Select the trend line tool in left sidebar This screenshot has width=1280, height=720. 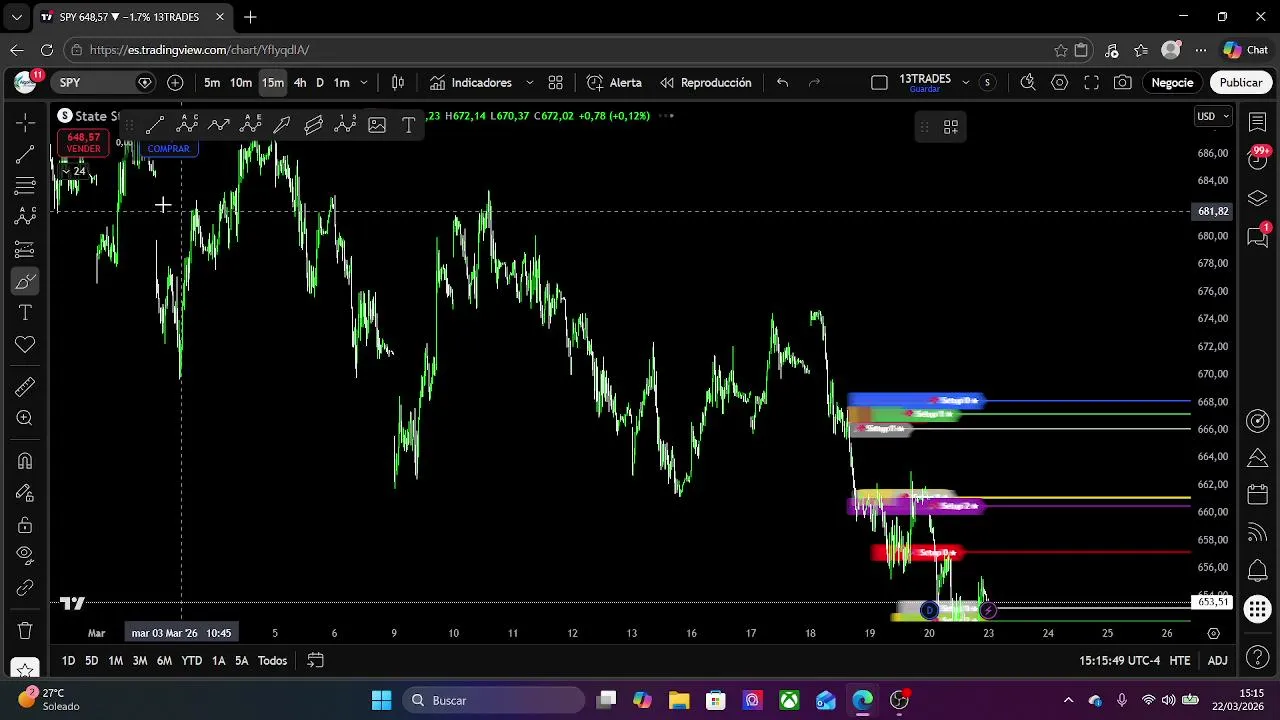point(25,154)
